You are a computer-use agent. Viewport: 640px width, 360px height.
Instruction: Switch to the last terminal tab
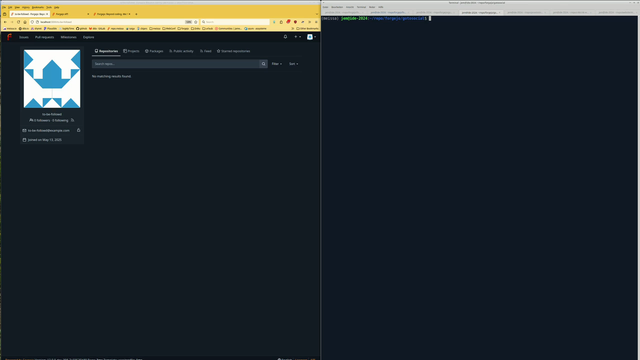(616, 12)
